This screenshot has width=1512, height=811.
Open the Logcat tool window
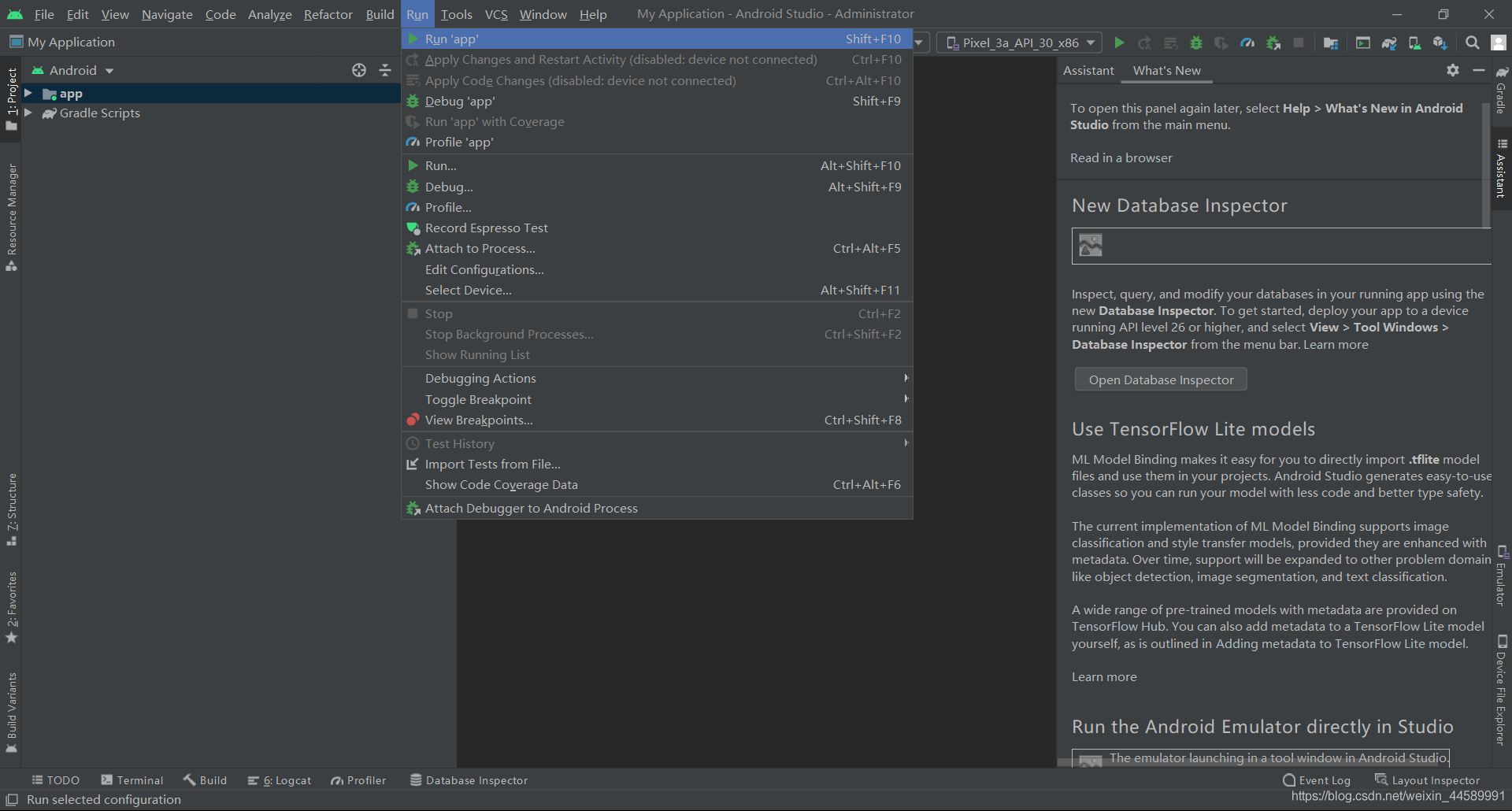coord(279,780)
